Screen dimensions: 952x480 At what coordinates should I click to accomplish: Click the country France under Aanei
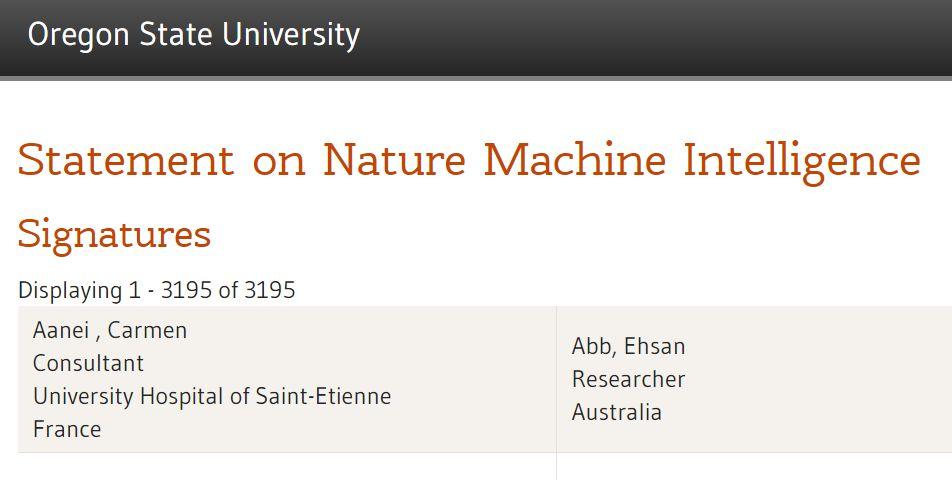coord(67,429)
